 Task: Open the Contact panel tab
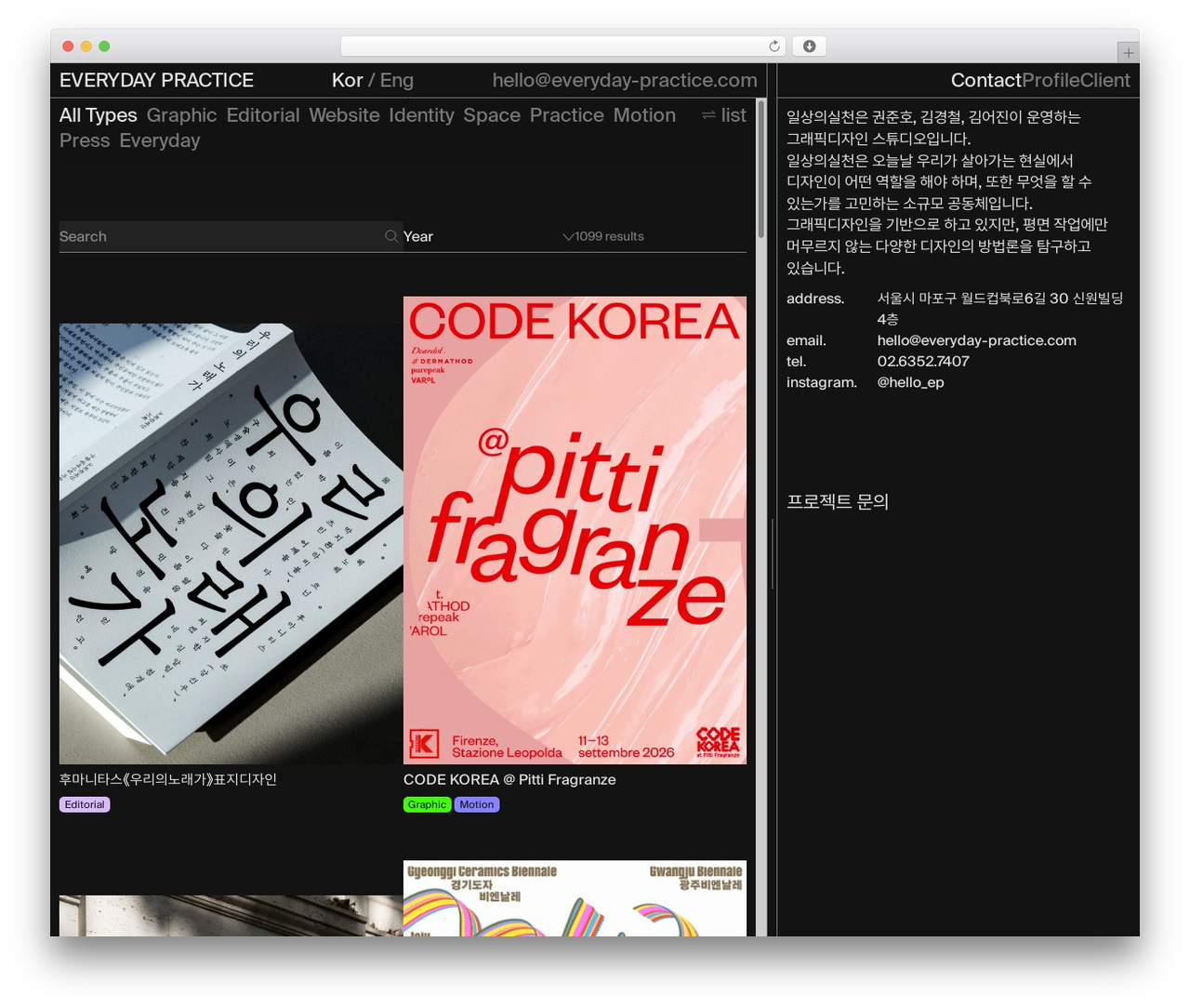pyautogui.click(x=985, y=81)
